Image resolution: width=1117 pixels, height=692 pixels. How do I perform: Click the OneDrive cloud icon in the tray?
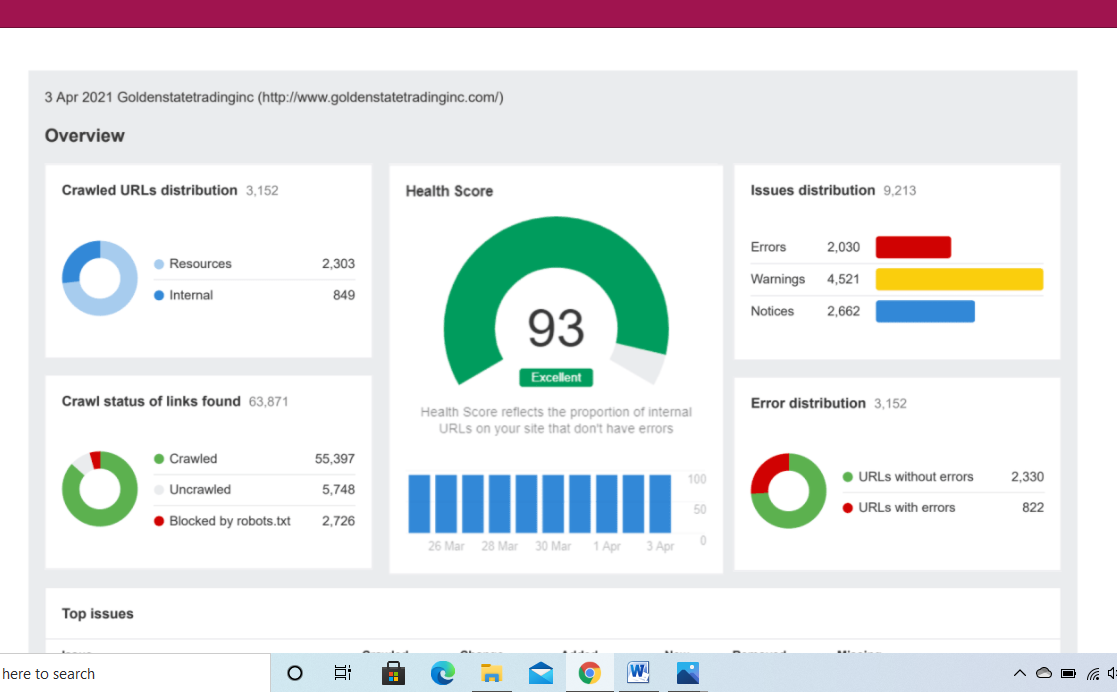[1043, 673]
